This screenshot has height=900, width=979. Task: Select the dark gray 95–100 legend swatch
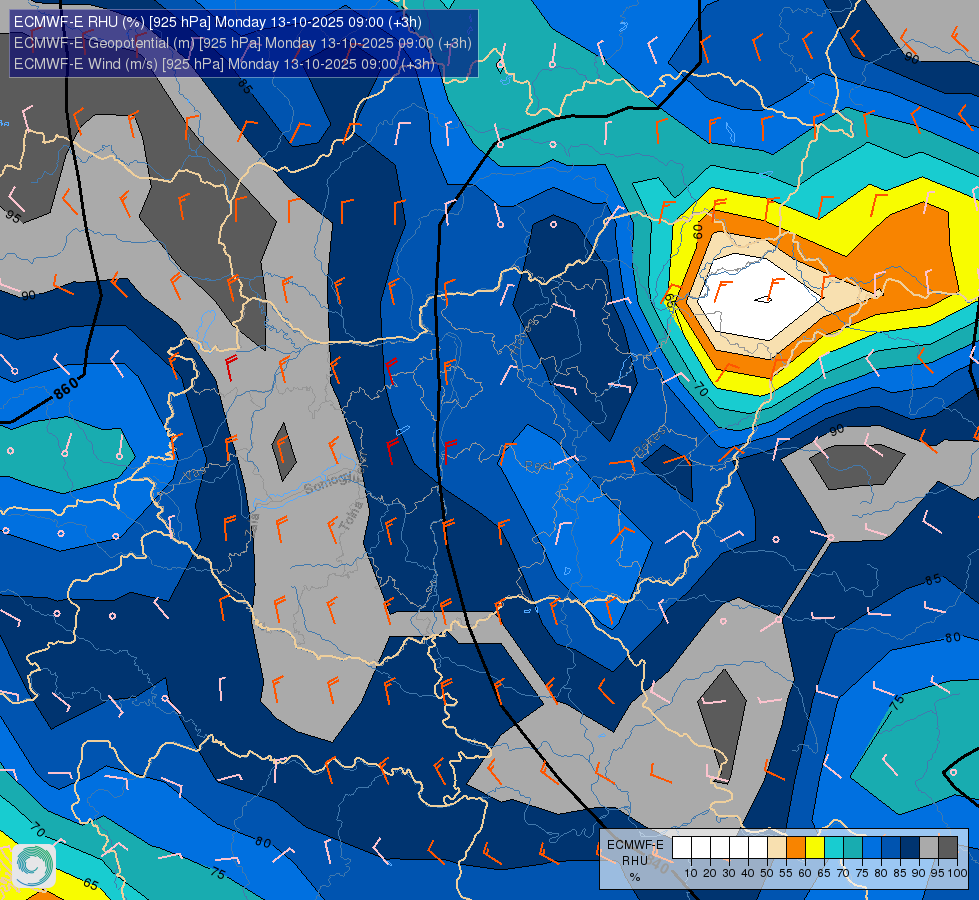948,848
